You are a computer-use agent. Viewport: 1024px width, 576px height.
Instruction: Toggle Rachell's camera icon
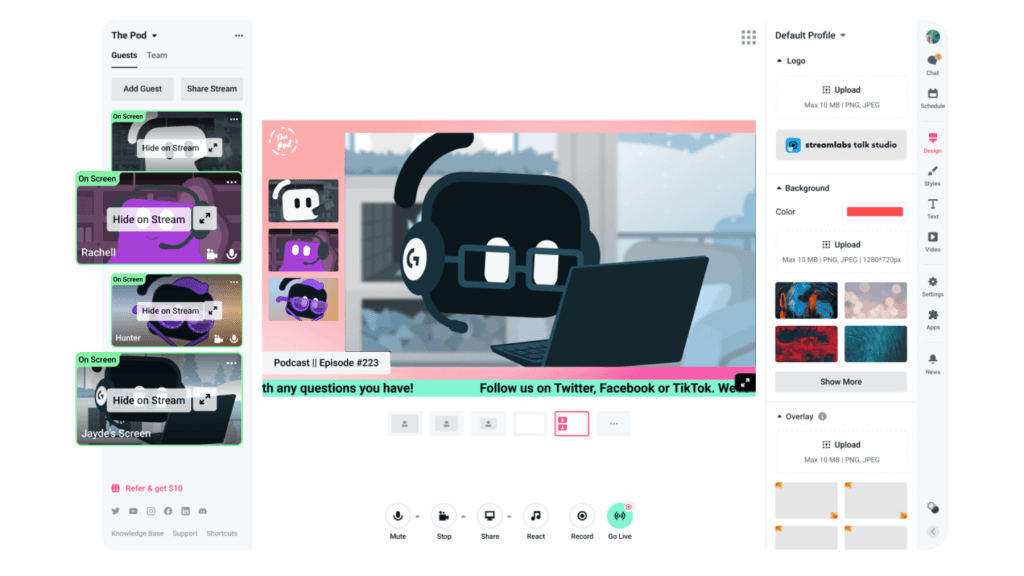(212, 254)
